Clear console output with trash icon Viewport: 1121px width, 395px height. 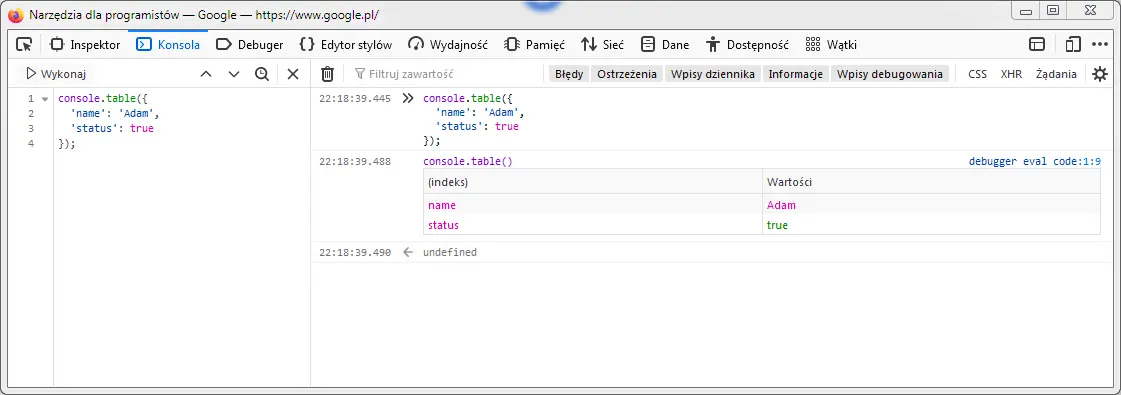tap(327, 74)
